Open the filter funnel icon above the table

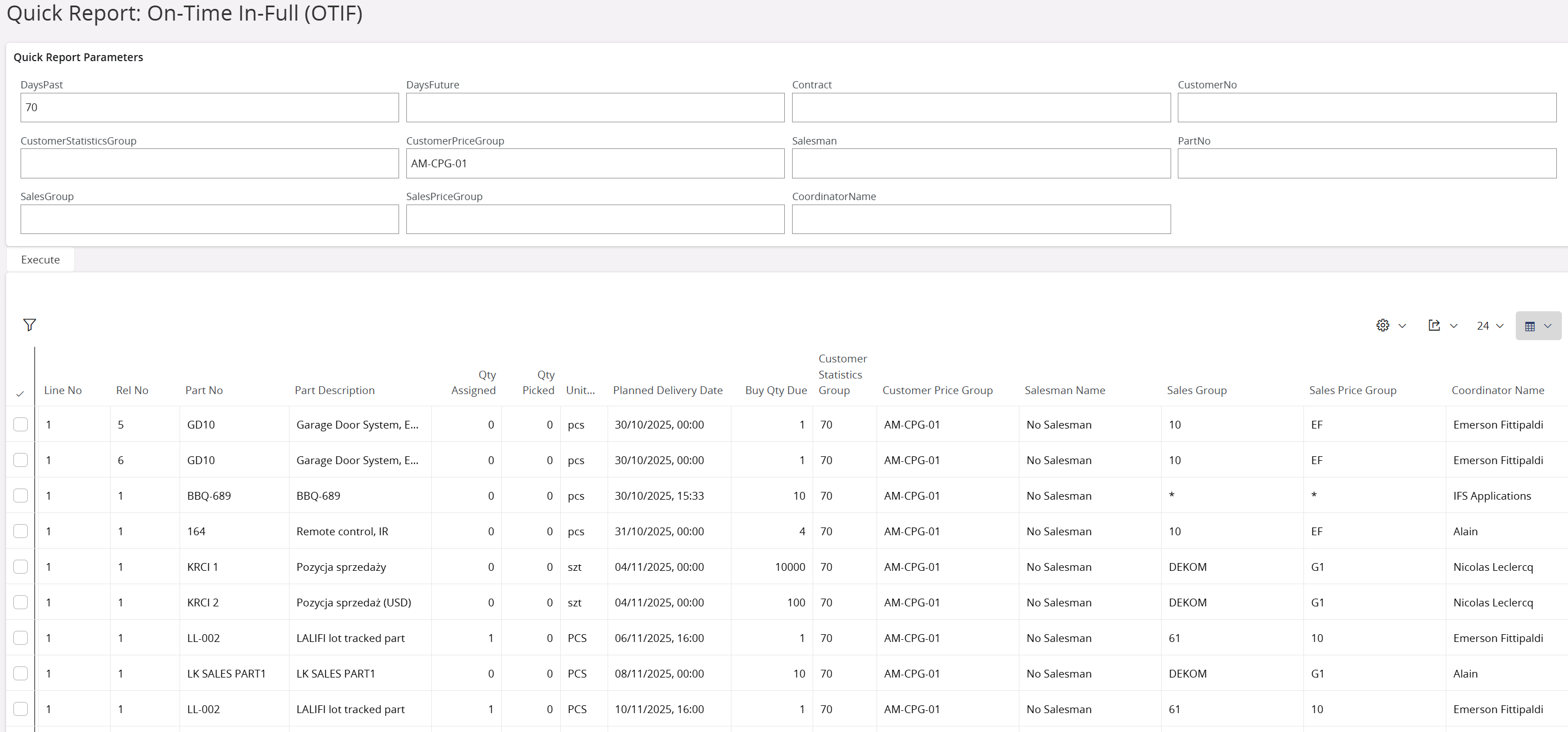pyautogui.click(x=29, y=325)
